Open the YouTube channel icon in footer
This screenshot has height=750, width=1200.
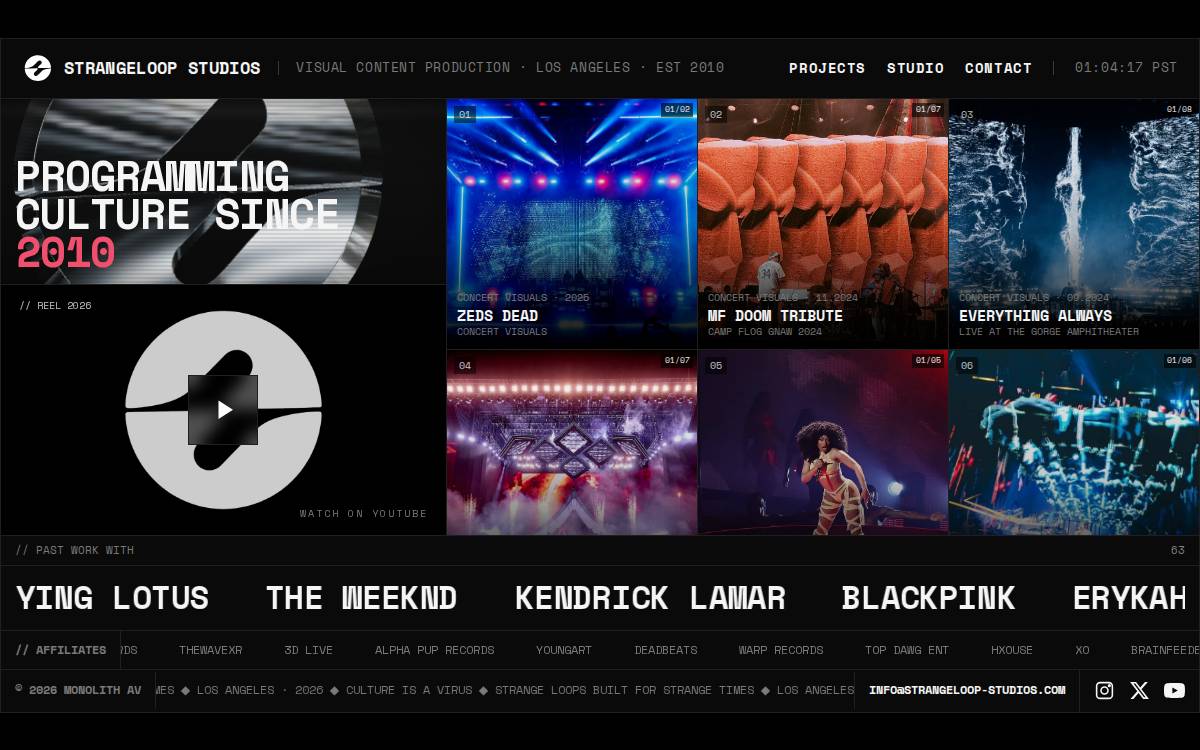[1174, 690]
